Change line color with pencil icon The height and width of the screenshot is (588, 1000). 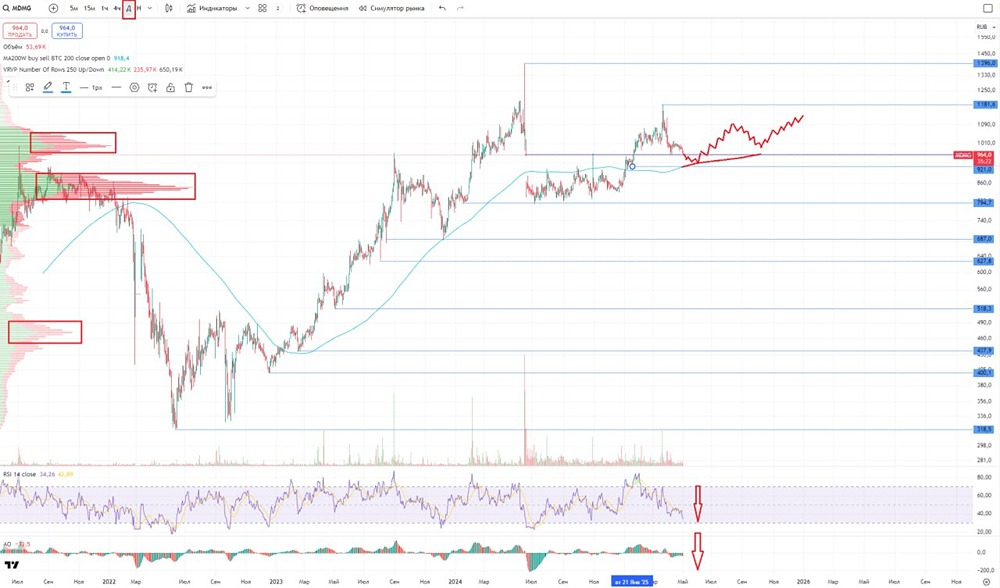pos(48,87)
